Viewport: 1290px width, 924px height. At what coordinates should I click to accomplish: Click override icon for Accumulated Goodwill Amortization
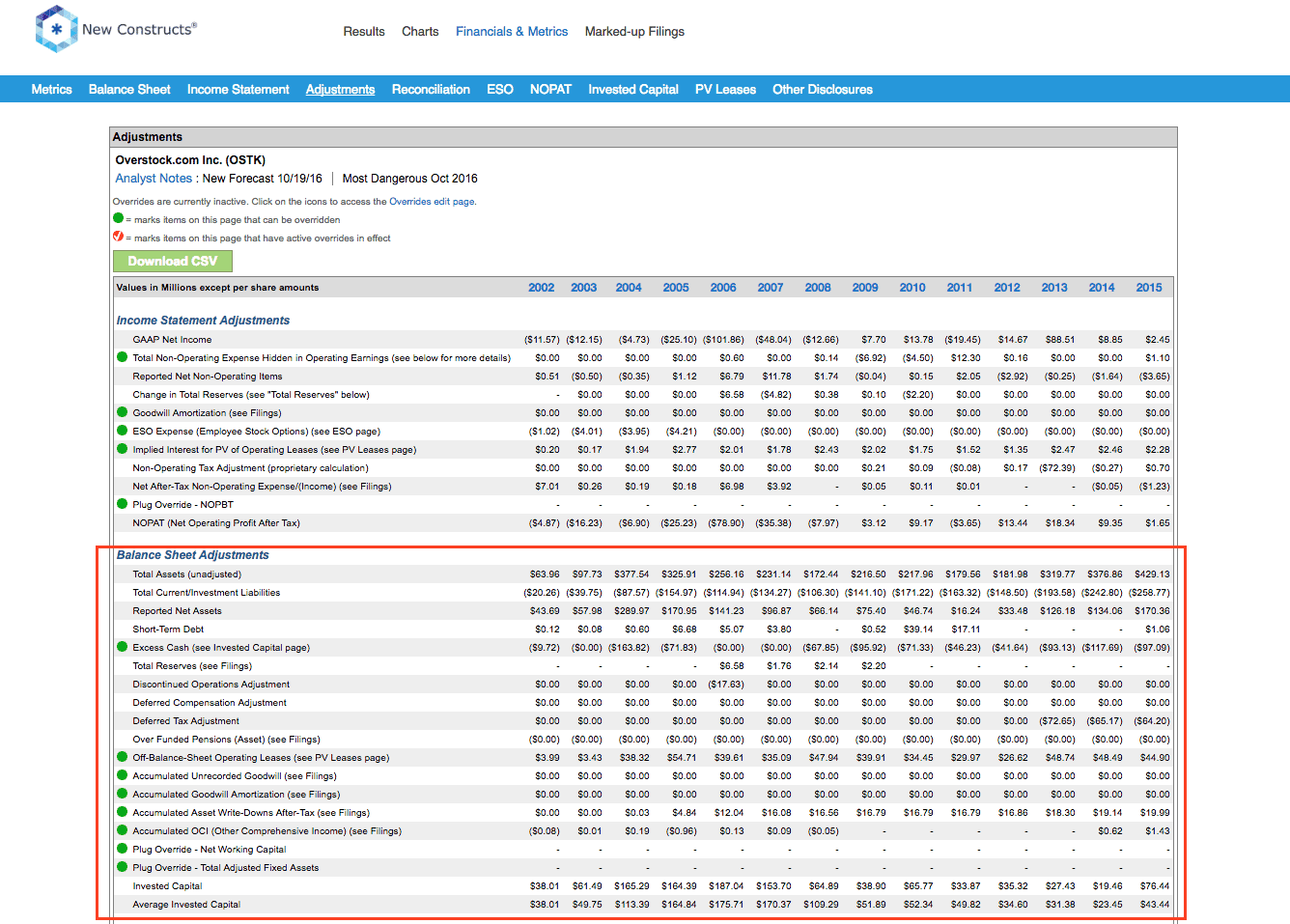coord(122,794)
